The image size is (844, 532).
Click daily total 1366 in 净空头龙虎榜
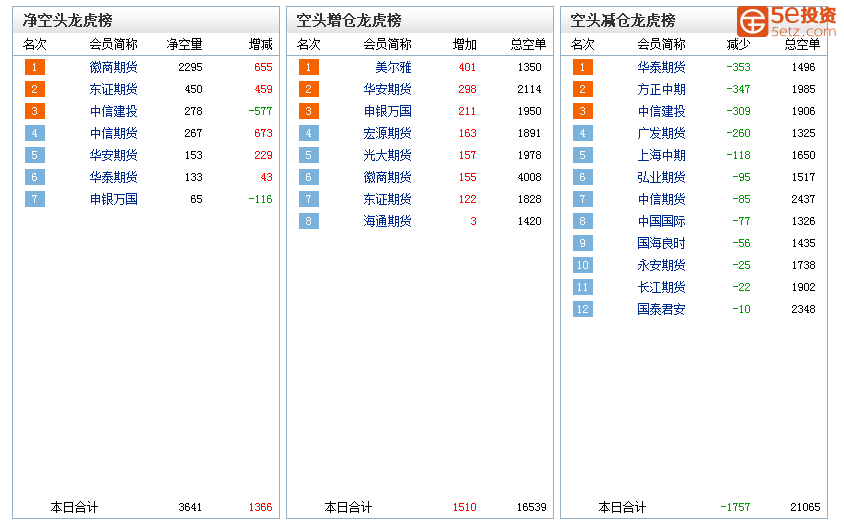pyautogui.click(x=261, y=507)
